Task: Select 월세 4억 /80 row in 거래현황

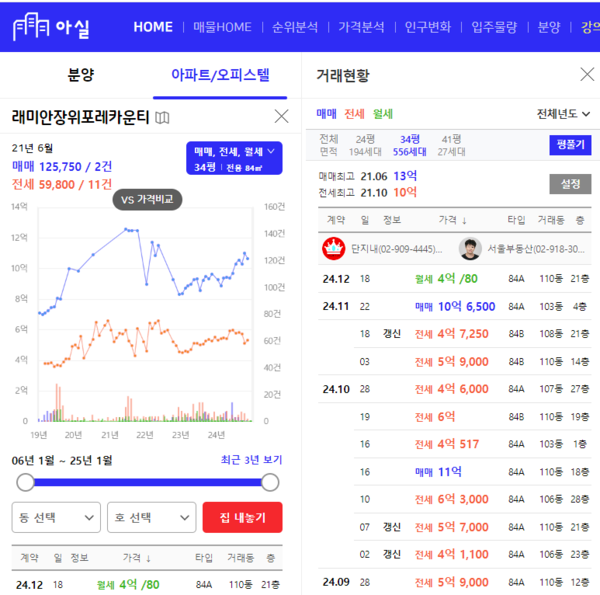Action: [x=455, y=279]
